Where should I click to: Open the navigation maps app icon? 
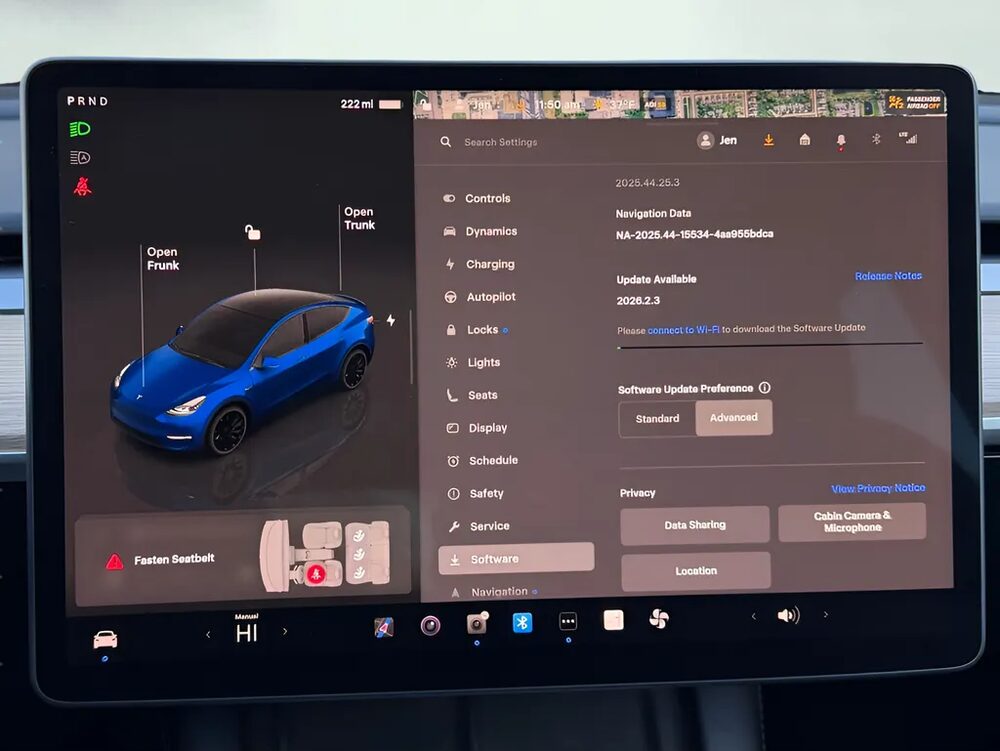click(x=384, y=627)
